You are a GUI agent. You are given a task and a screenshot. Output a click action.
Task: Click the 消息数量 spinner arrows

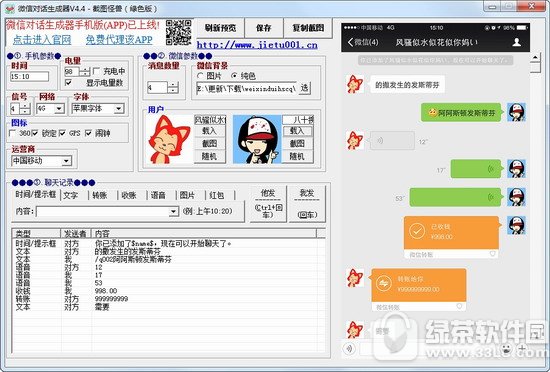173,87
